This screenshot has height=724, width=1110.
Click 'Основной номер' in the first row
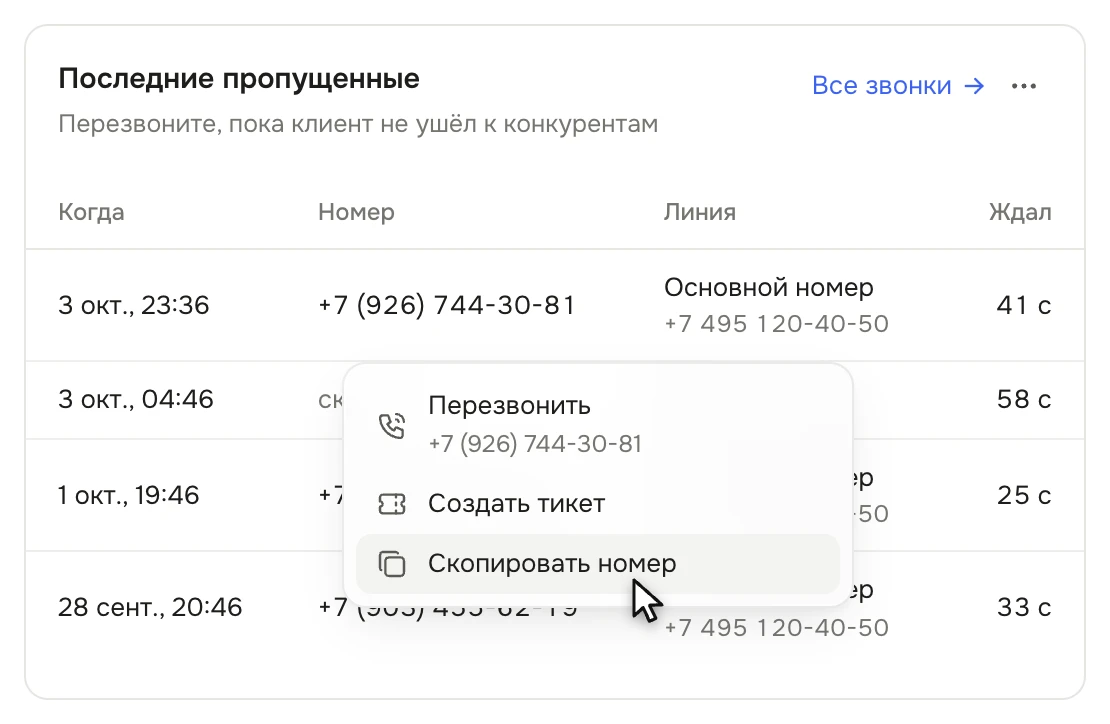click(769, 288)
